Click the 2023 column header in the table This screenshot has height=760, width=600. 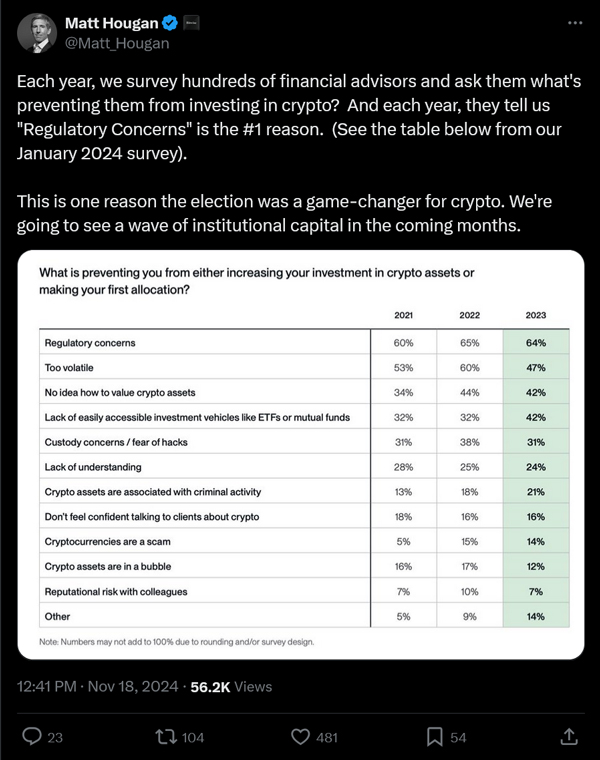point(536,315)
